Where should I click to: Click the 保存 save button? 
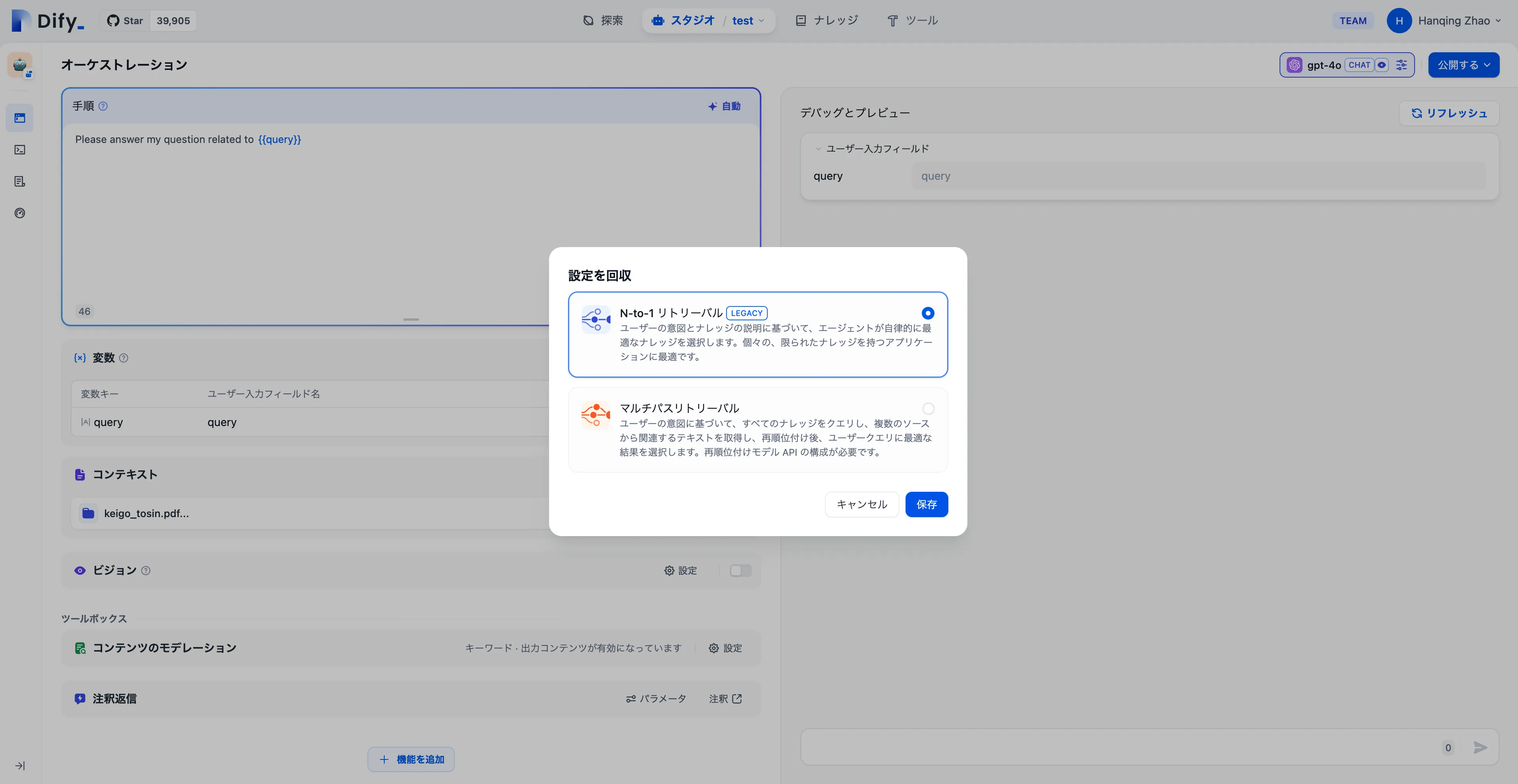[x=926, y=504]
